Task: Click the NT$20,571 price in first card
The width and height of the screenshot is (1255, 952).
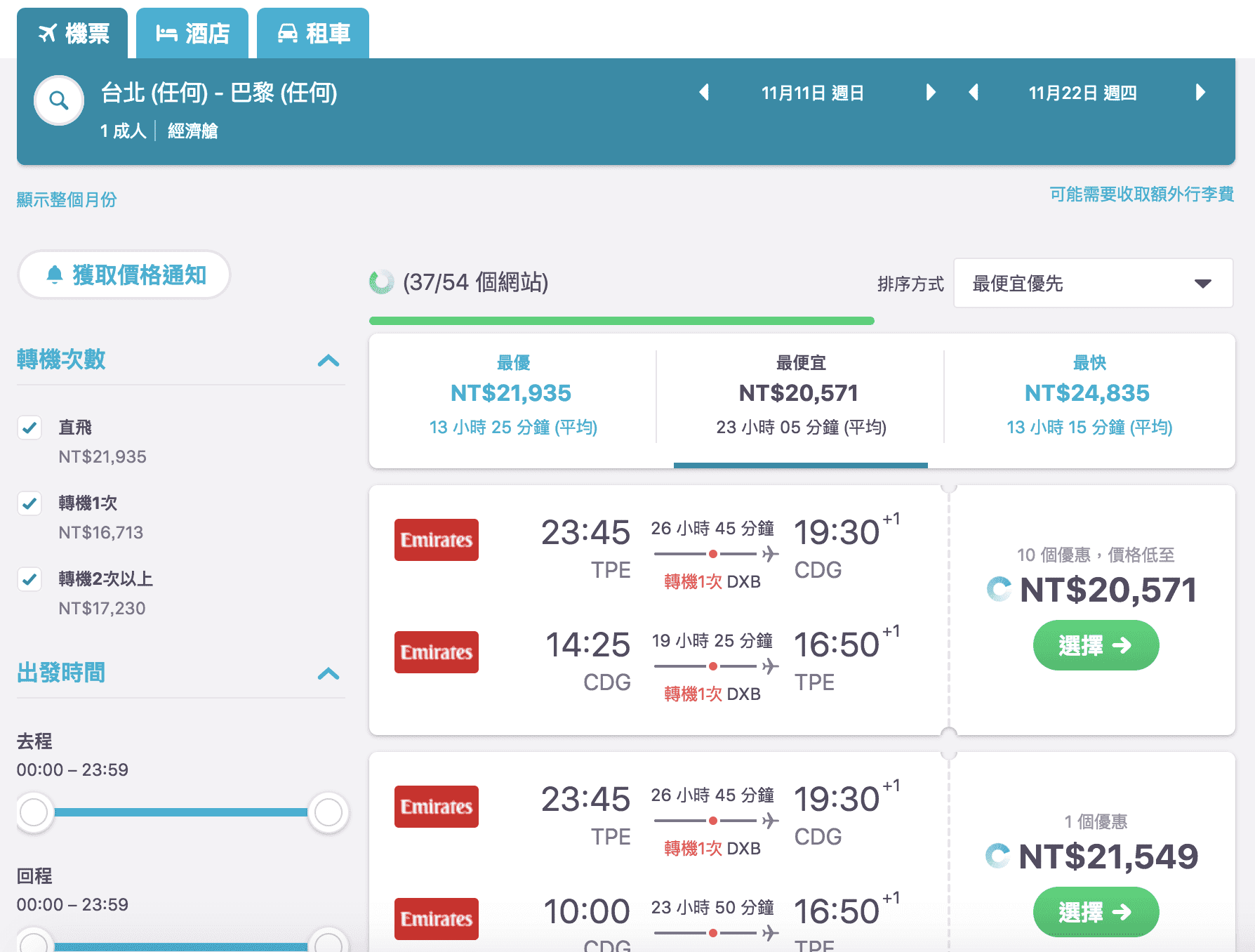Action: point(1108,590)
